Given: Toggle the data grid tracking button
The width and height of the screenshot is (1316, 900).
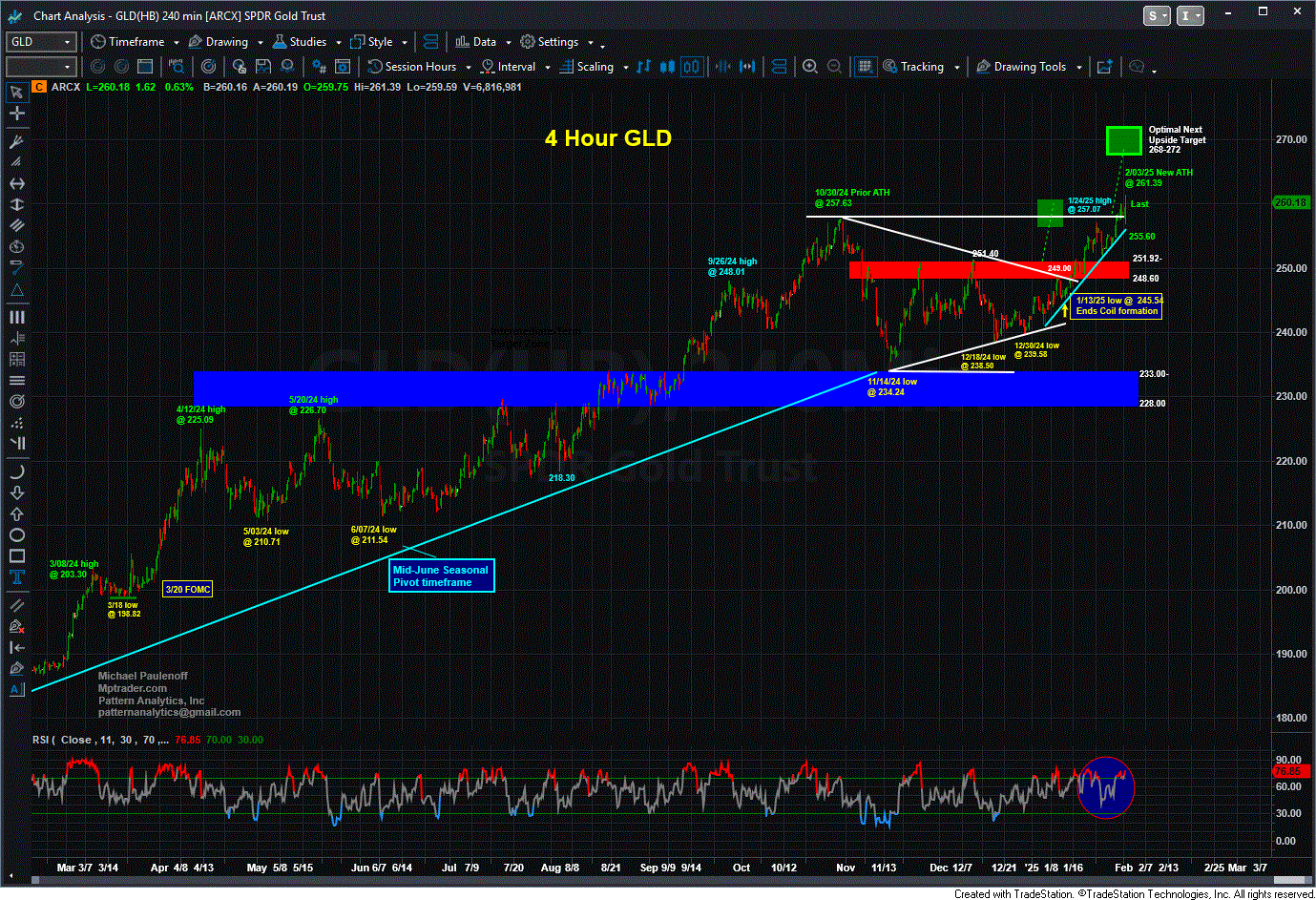Looking at the screenshot, I should coord(865,66).
